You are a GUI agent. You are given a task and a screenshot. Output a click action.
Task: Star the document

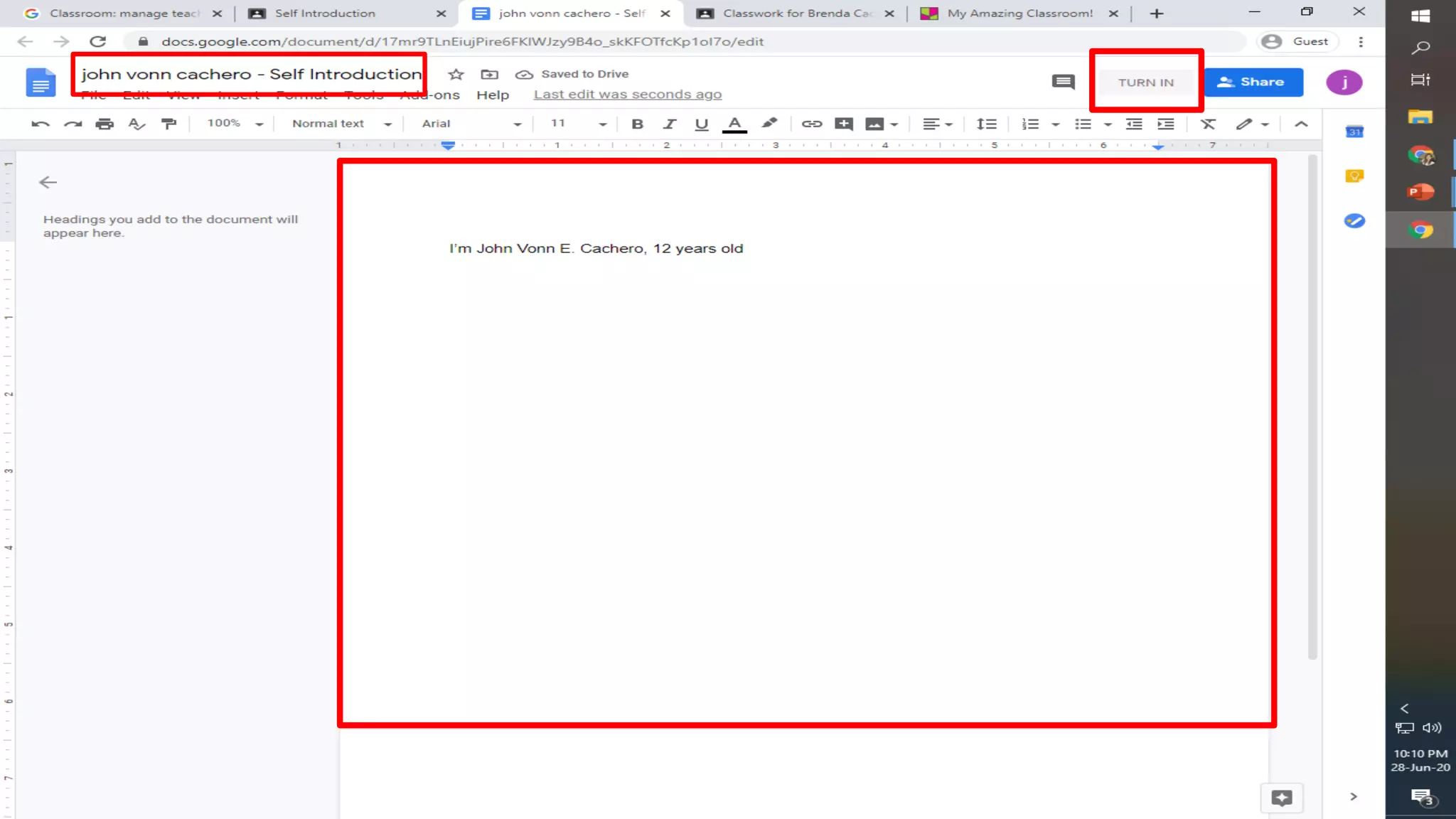456,74
